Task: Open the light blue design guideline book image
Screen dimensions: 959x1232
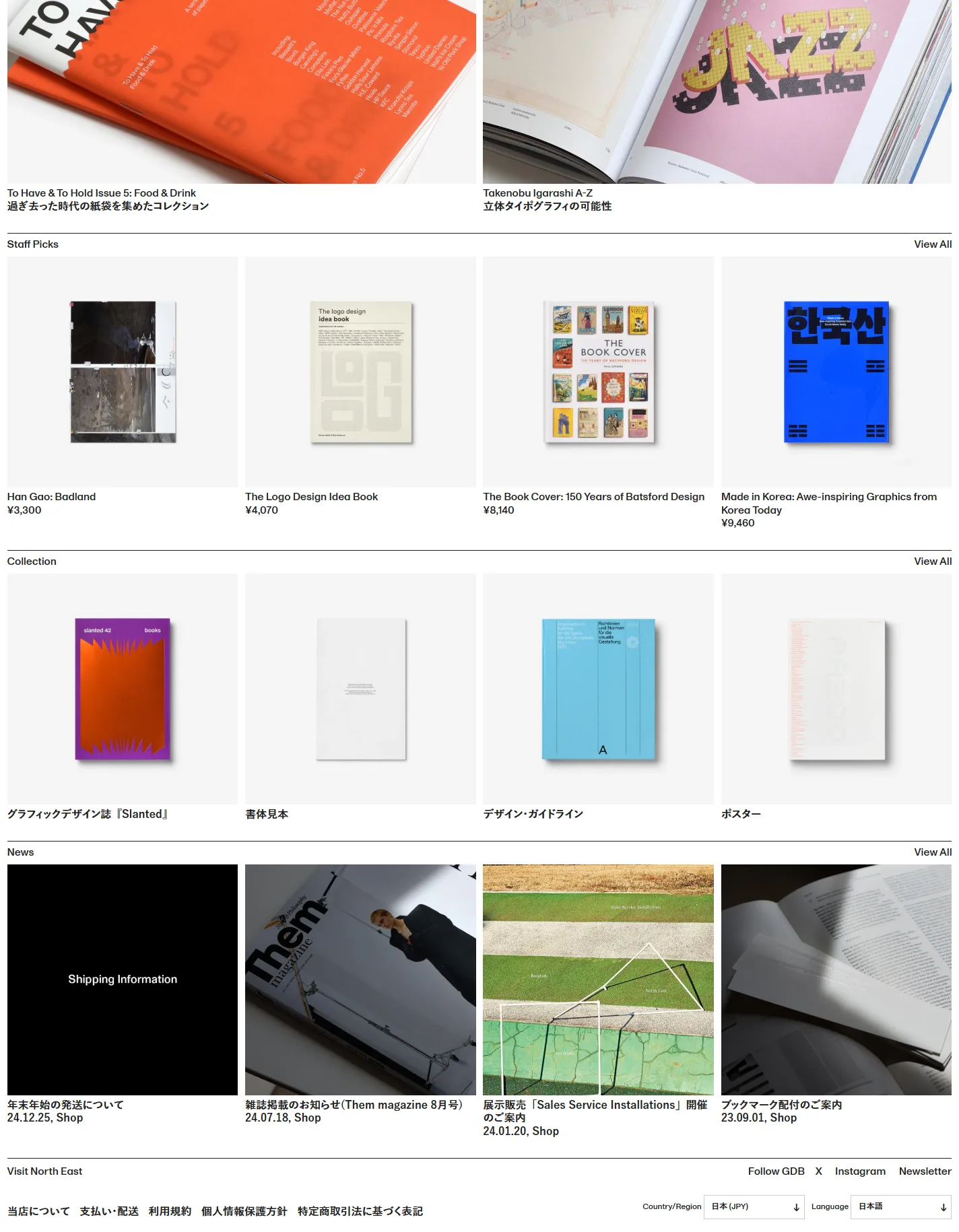Action: (x=598, y=689)
